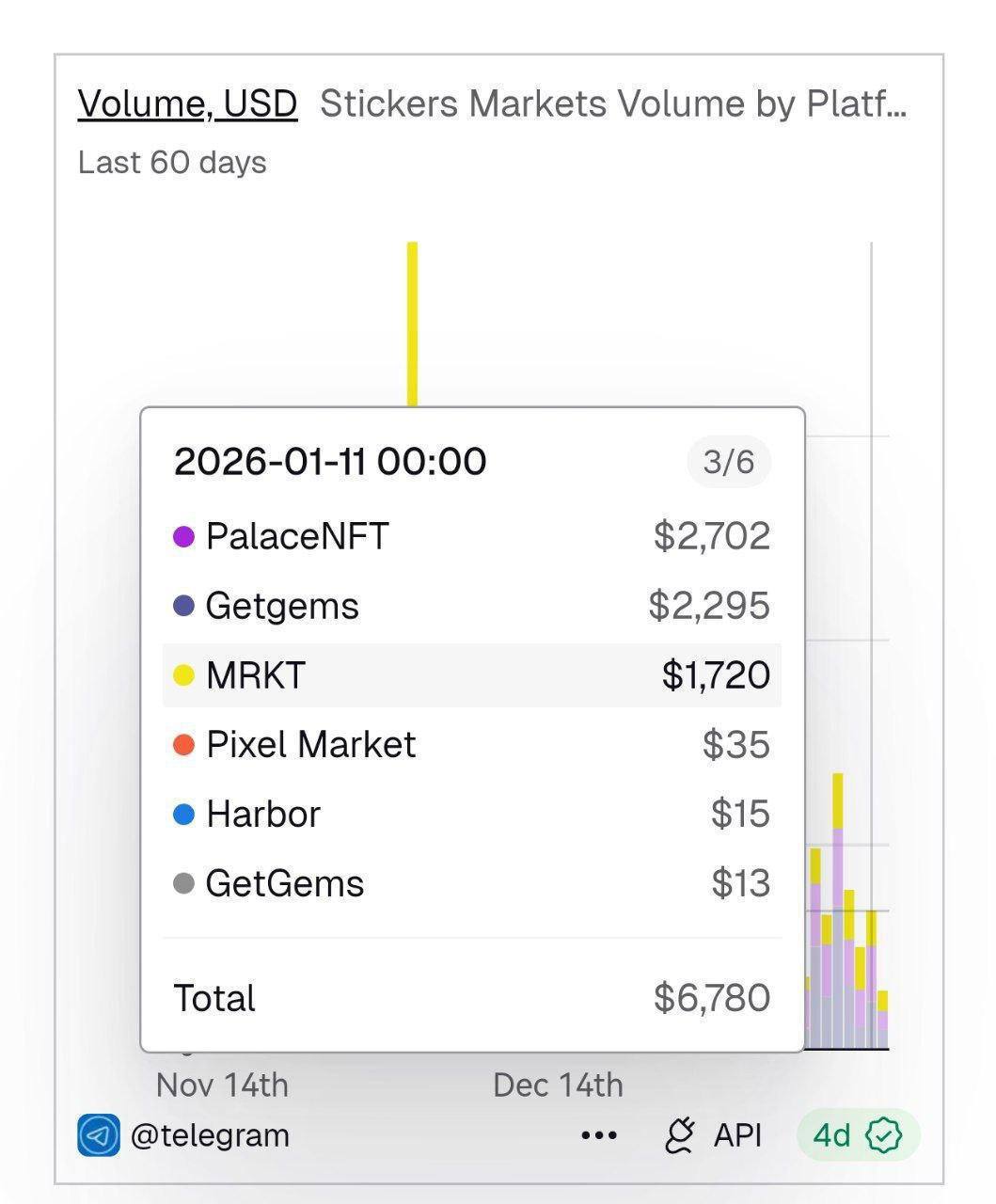Select the MRKT row in tooltip
The image size is (996, 1204).
click(471, 675)
